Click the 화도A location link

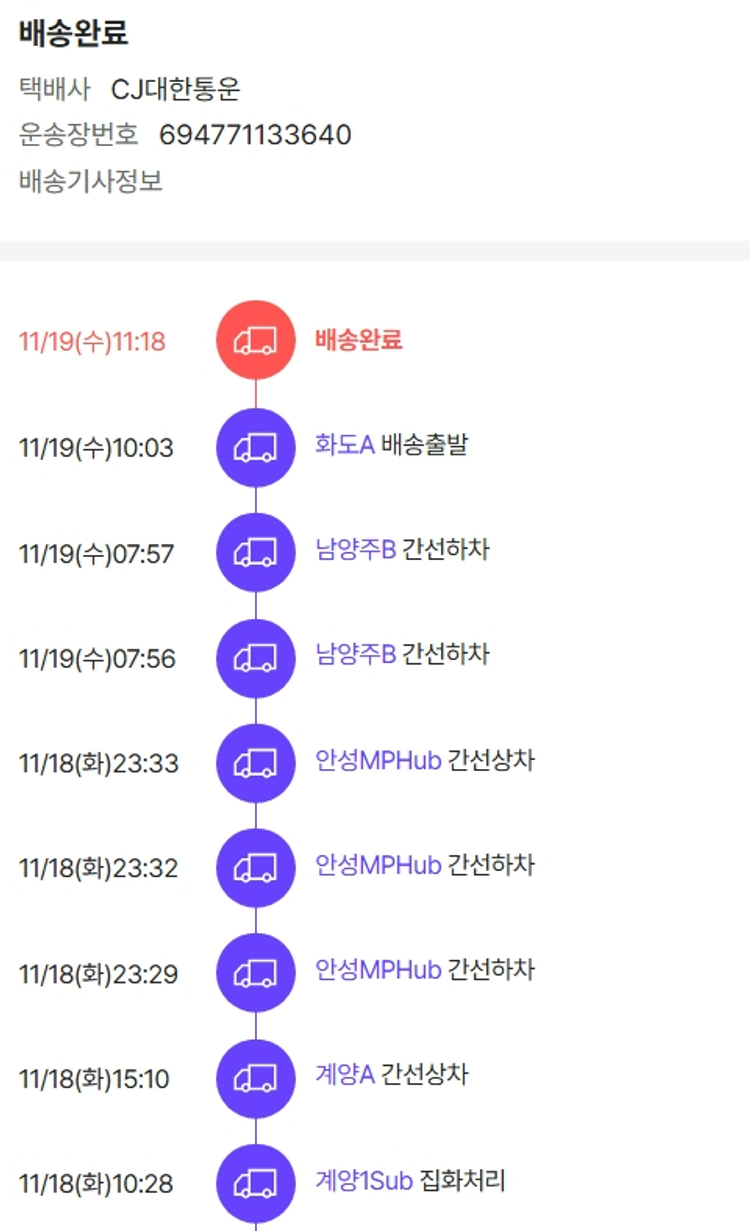345,445
